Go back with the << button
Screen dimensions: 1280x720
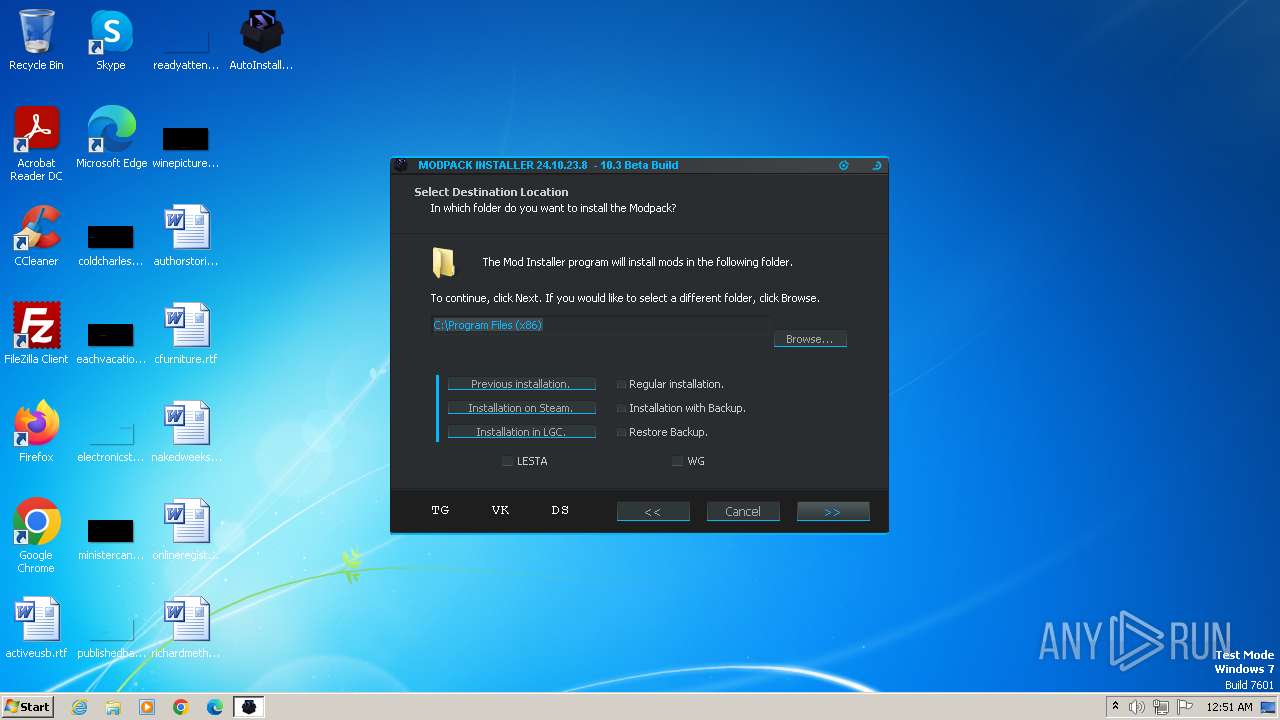pos(653,511)
